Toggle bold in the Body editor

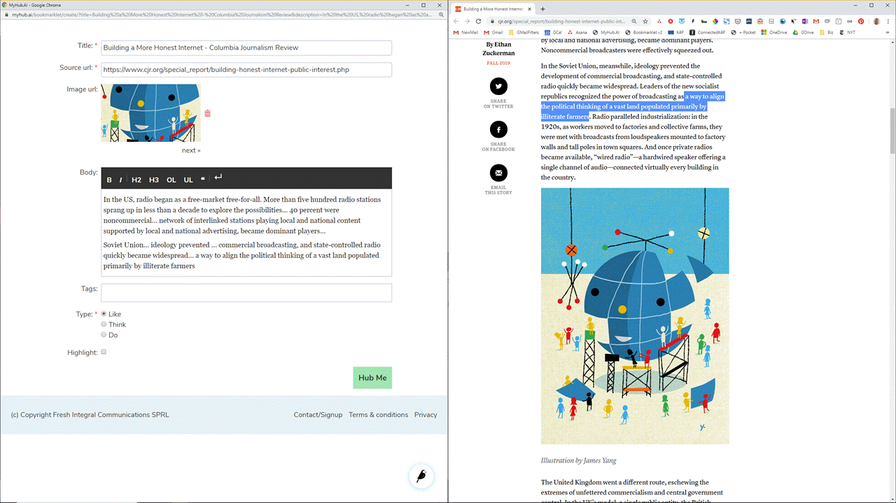coord(109,179)
